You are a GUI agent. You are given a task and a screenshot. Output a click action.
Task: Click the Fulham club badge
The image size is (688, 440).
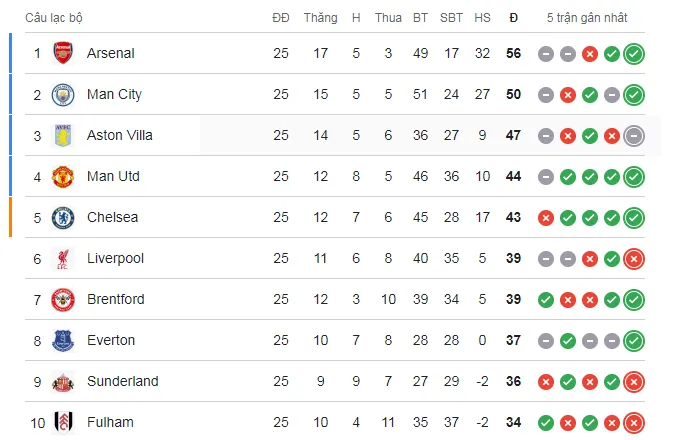(x=63, y=422)
